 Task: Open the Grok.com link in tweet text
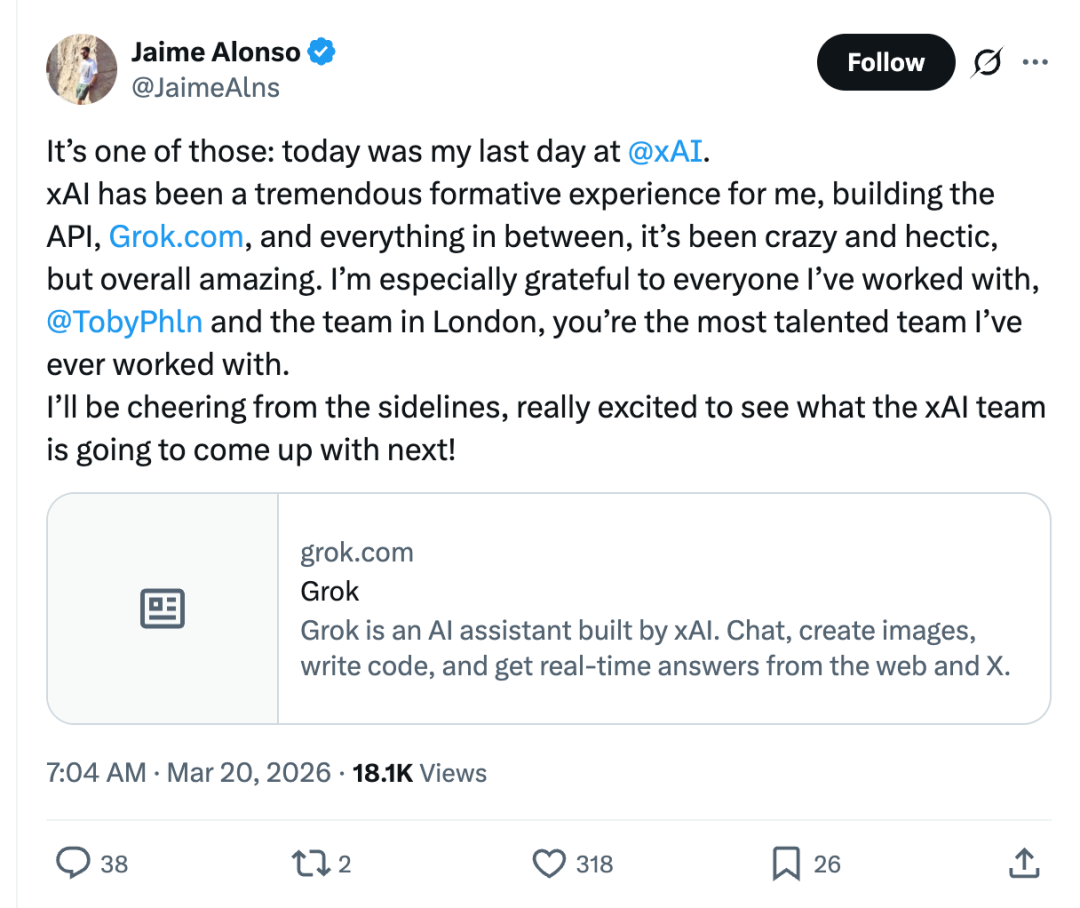(x=176, y=237)
